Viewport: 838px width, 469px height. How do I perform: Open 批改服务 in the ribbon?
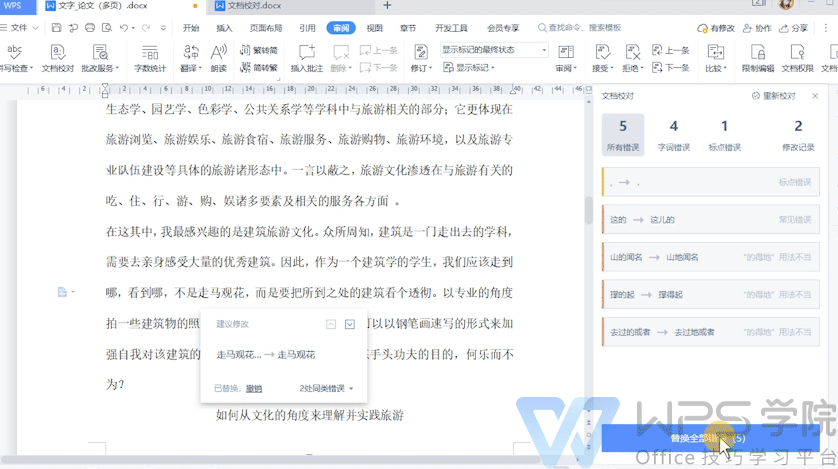tap(100, 58)
